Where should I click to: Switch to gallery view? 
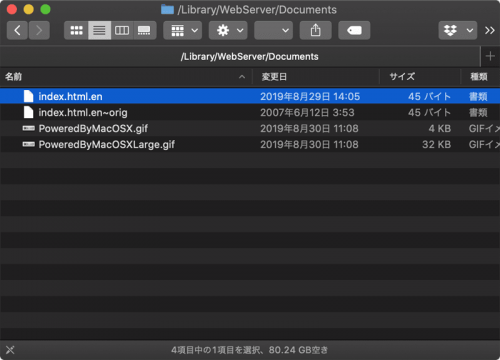point(145,30)
